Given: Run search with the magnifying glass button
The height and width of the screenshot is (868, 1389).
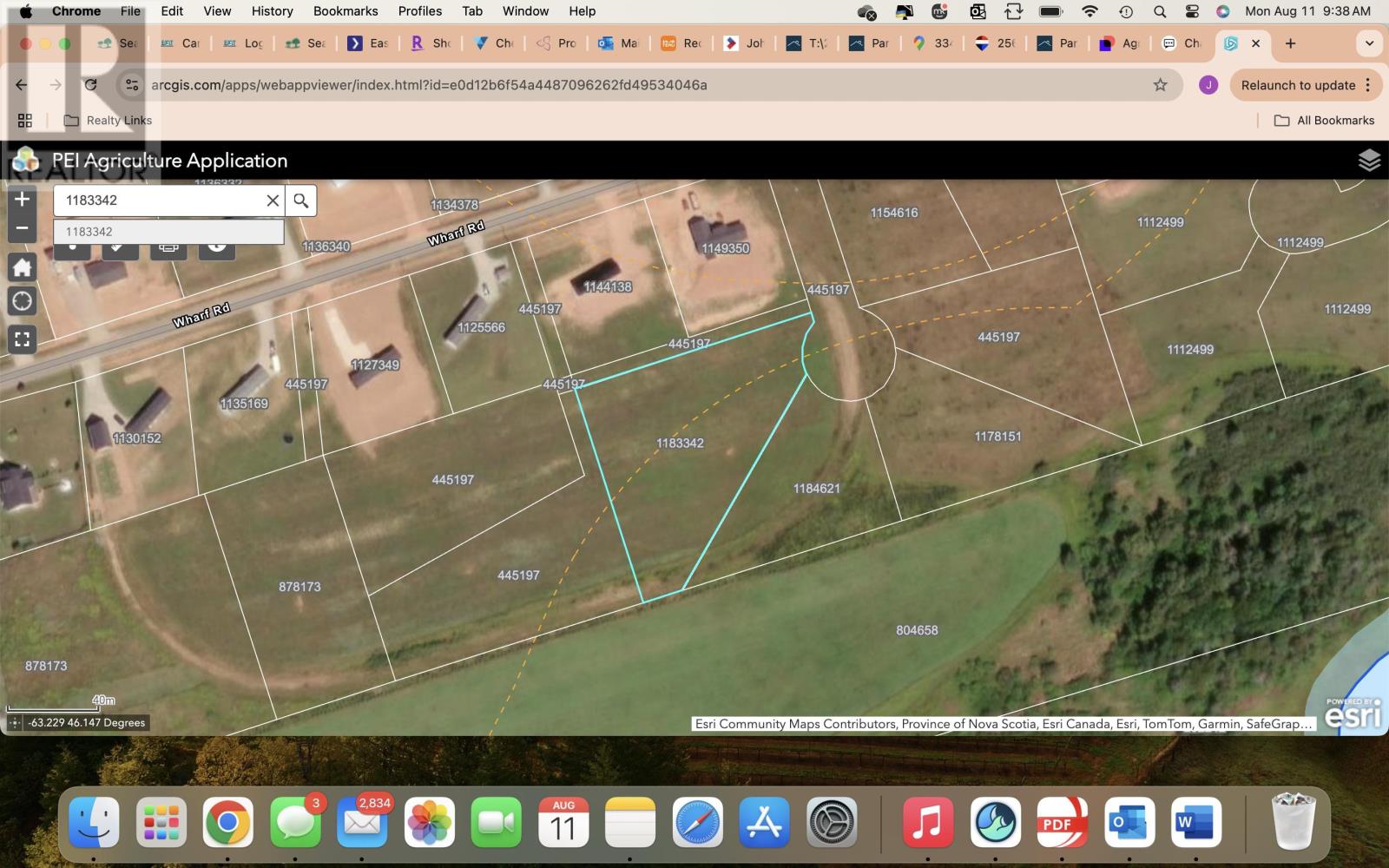Looking at the screenshot, I should (x=301, y=201).
